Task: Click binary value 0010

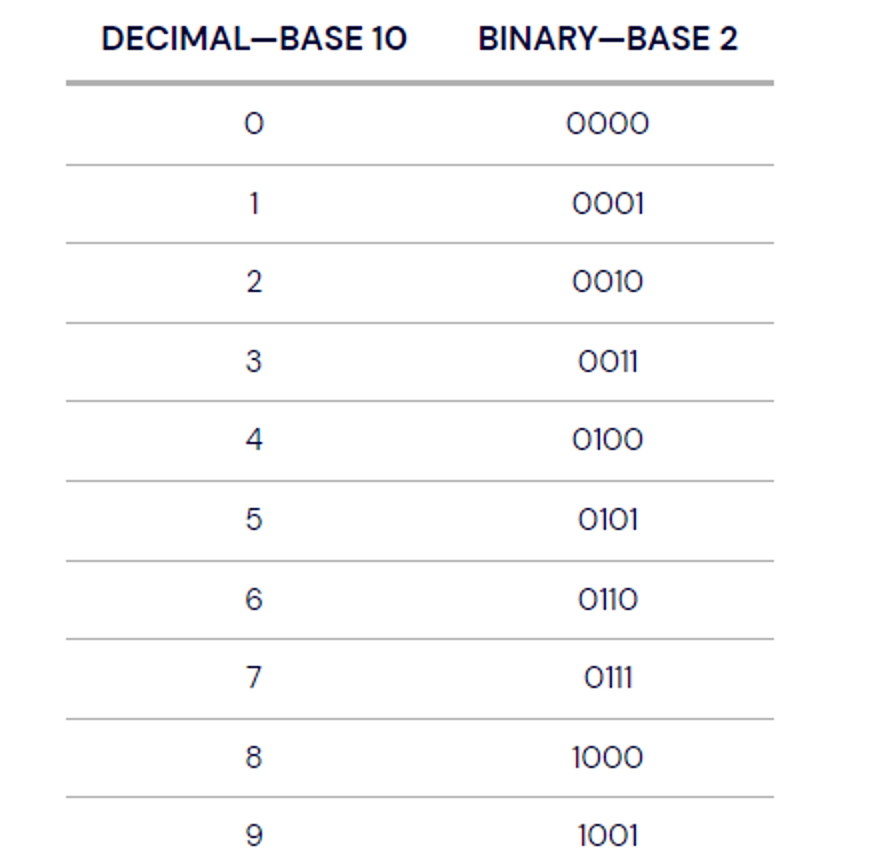Action: click(608, 282)
